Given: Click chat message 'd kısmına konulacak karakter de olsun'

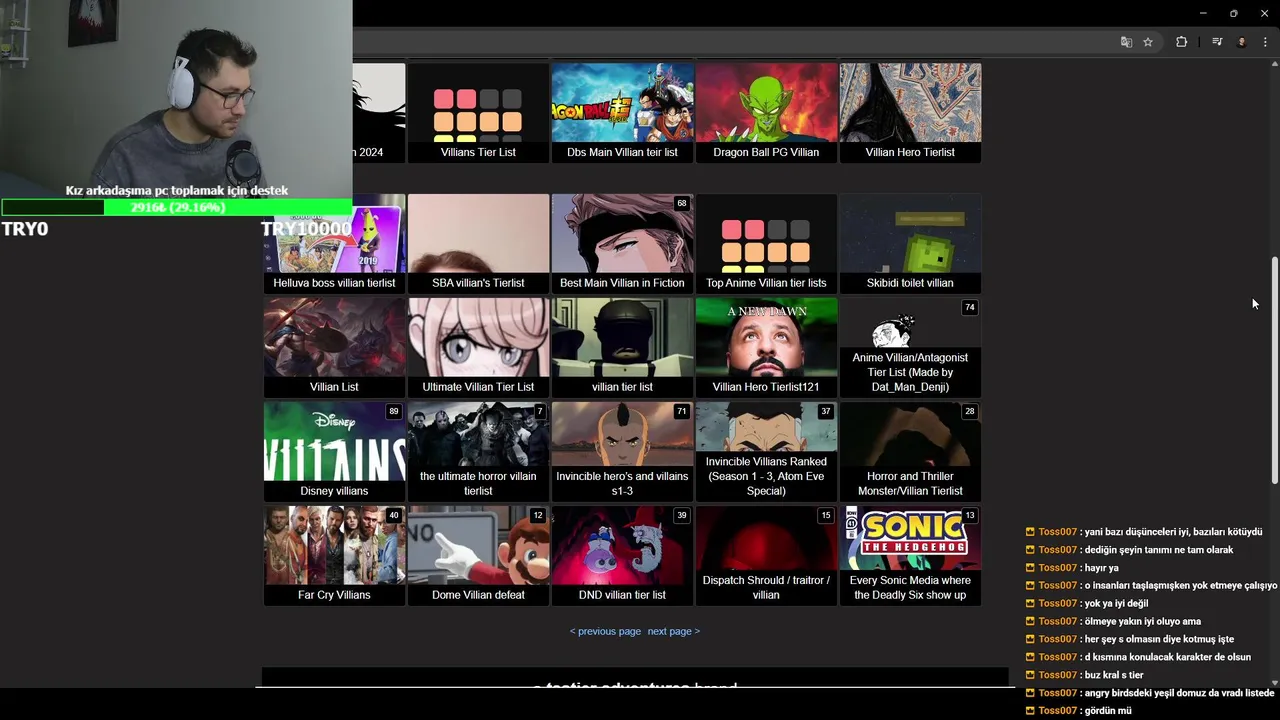Looking at the screenshot, I should point(1167,657).
